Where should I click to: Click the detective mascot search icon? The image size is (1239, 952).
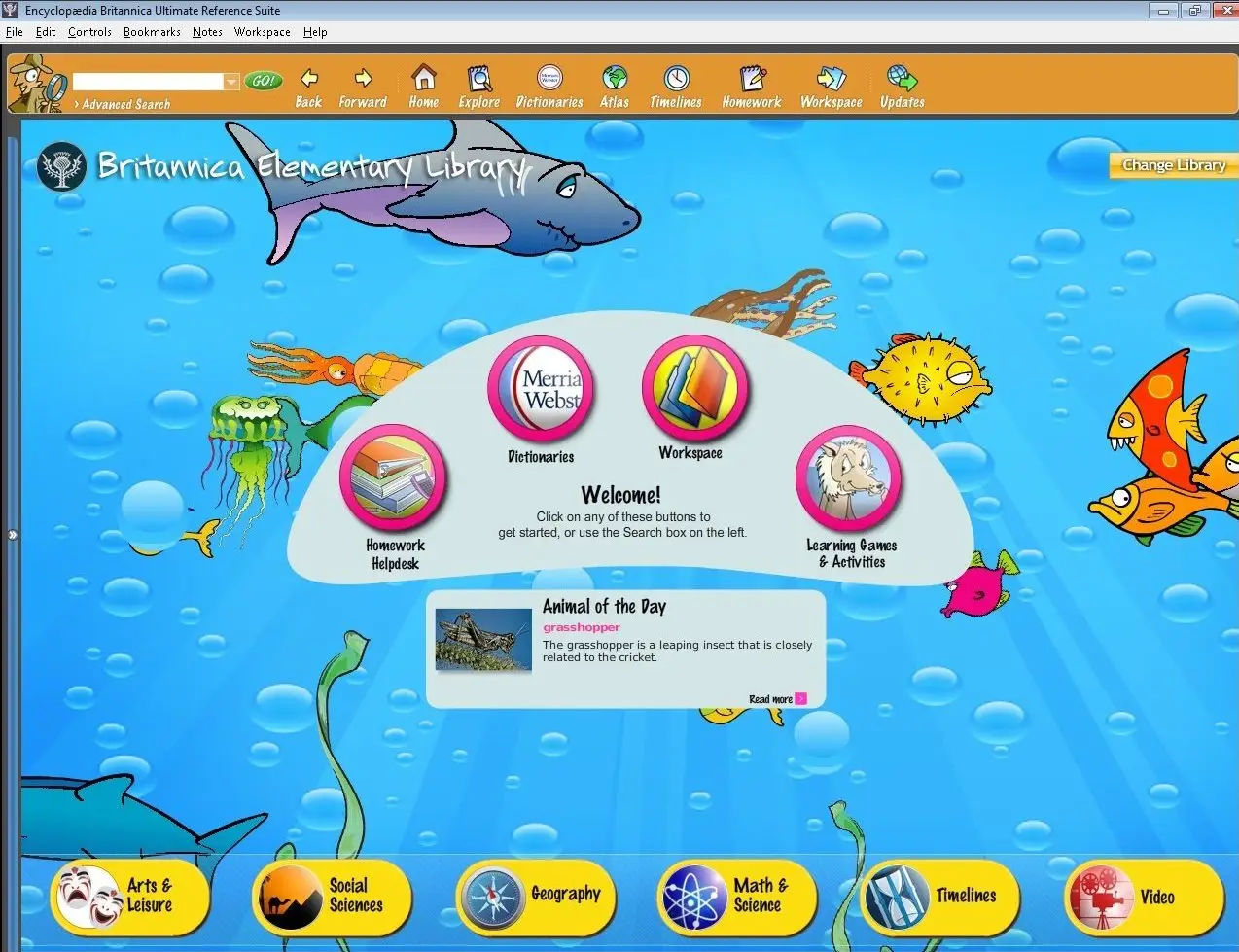(x=38, y=84)
